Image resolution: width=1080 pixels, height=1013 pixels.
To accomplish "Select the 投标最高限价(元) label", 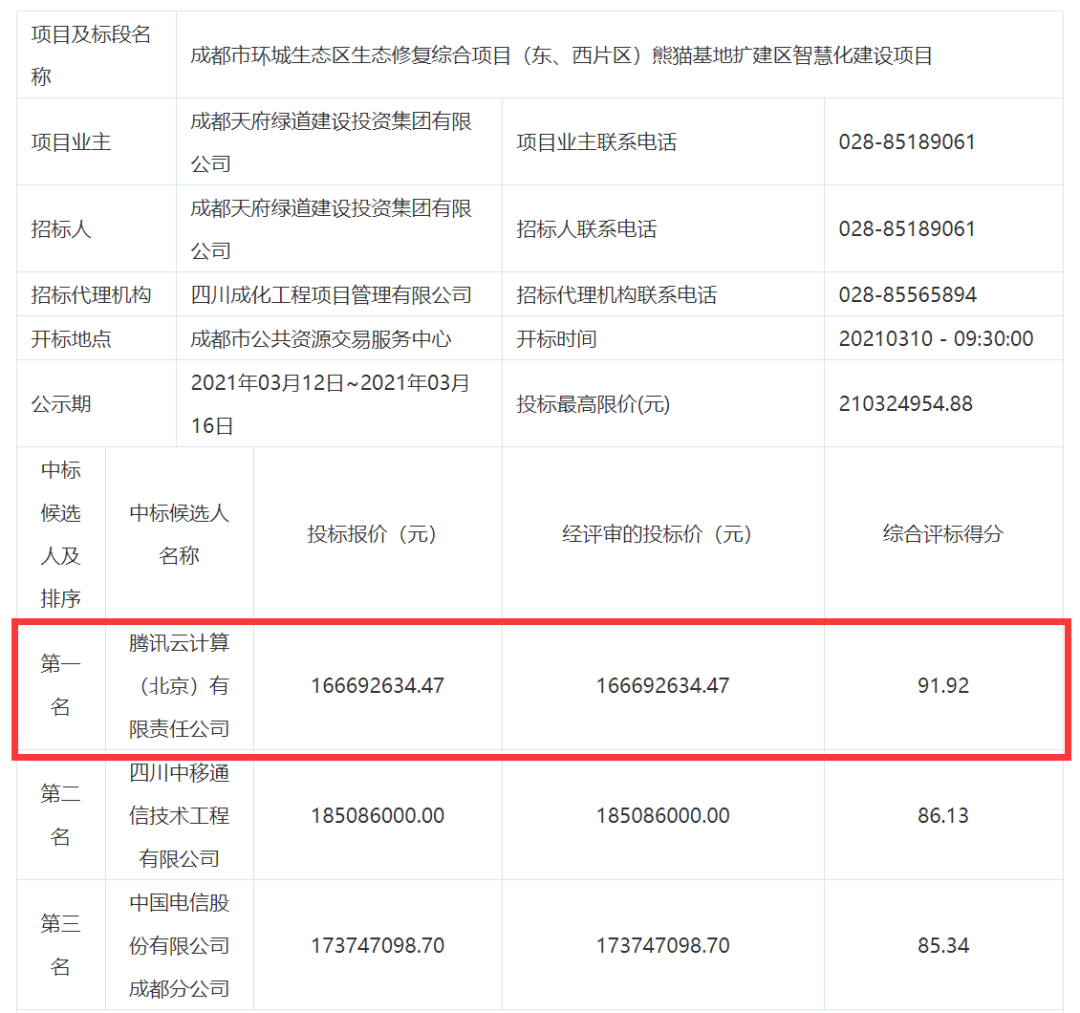I will tap(593, 404).
